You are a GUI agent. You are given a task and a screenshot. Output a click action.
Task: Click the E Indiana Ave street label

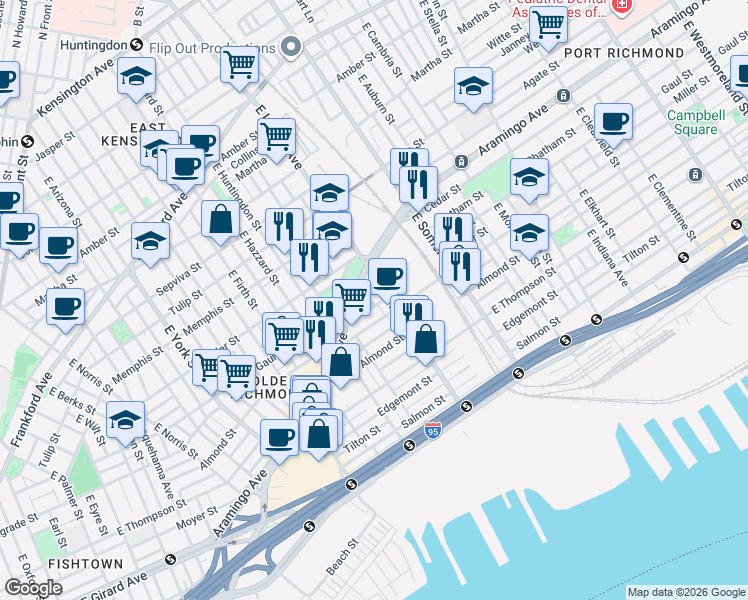608,258
